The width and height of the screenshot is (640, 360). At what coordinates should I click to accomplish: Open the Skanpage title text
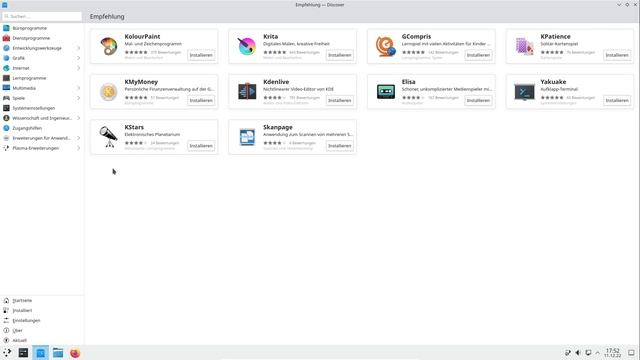click(278, 127)
